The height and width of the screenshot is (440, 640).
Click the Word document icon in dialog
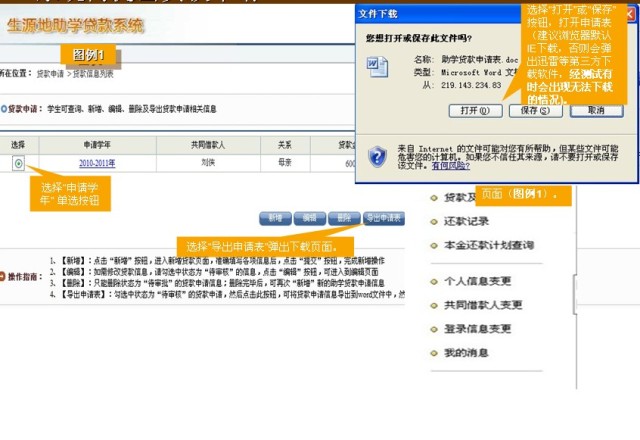pos(377,67)
